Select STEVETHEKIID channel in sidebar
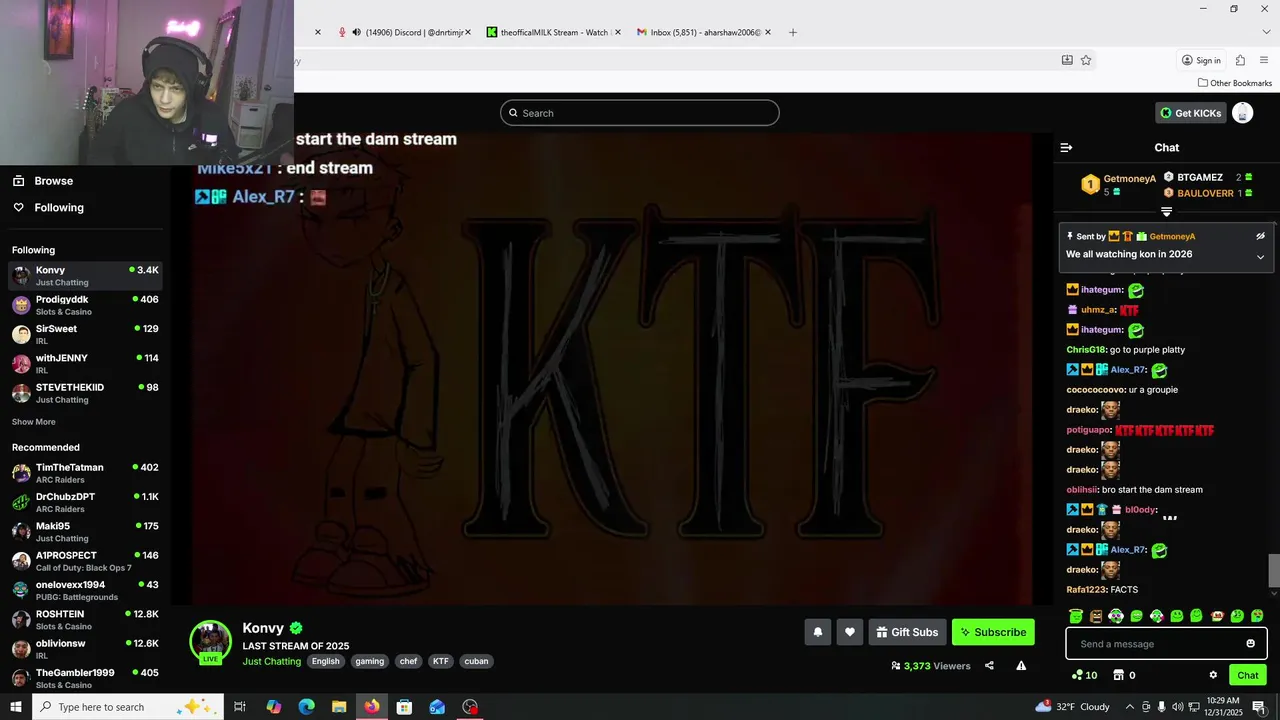 pos(85,393)
